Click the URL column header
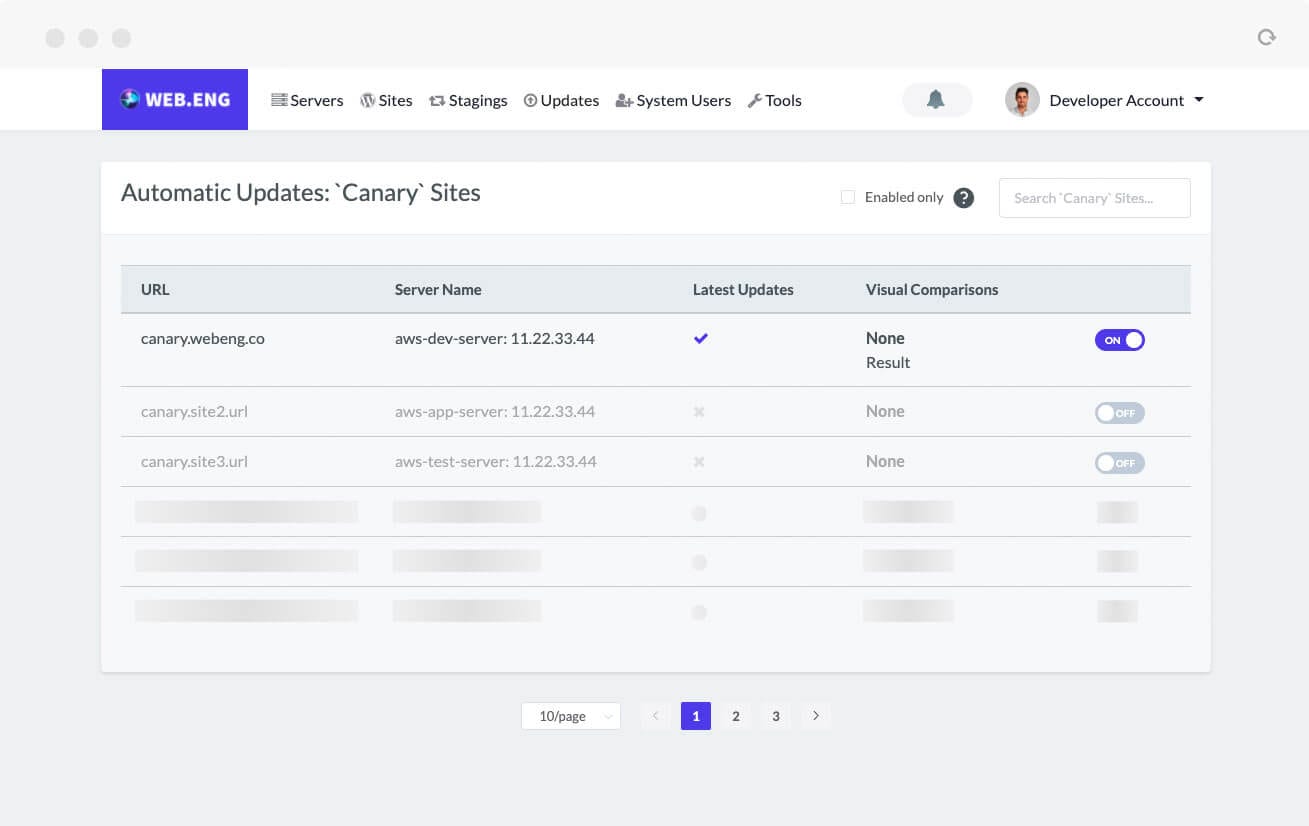This screenshot has width=1309, height=826. point(155,290)
